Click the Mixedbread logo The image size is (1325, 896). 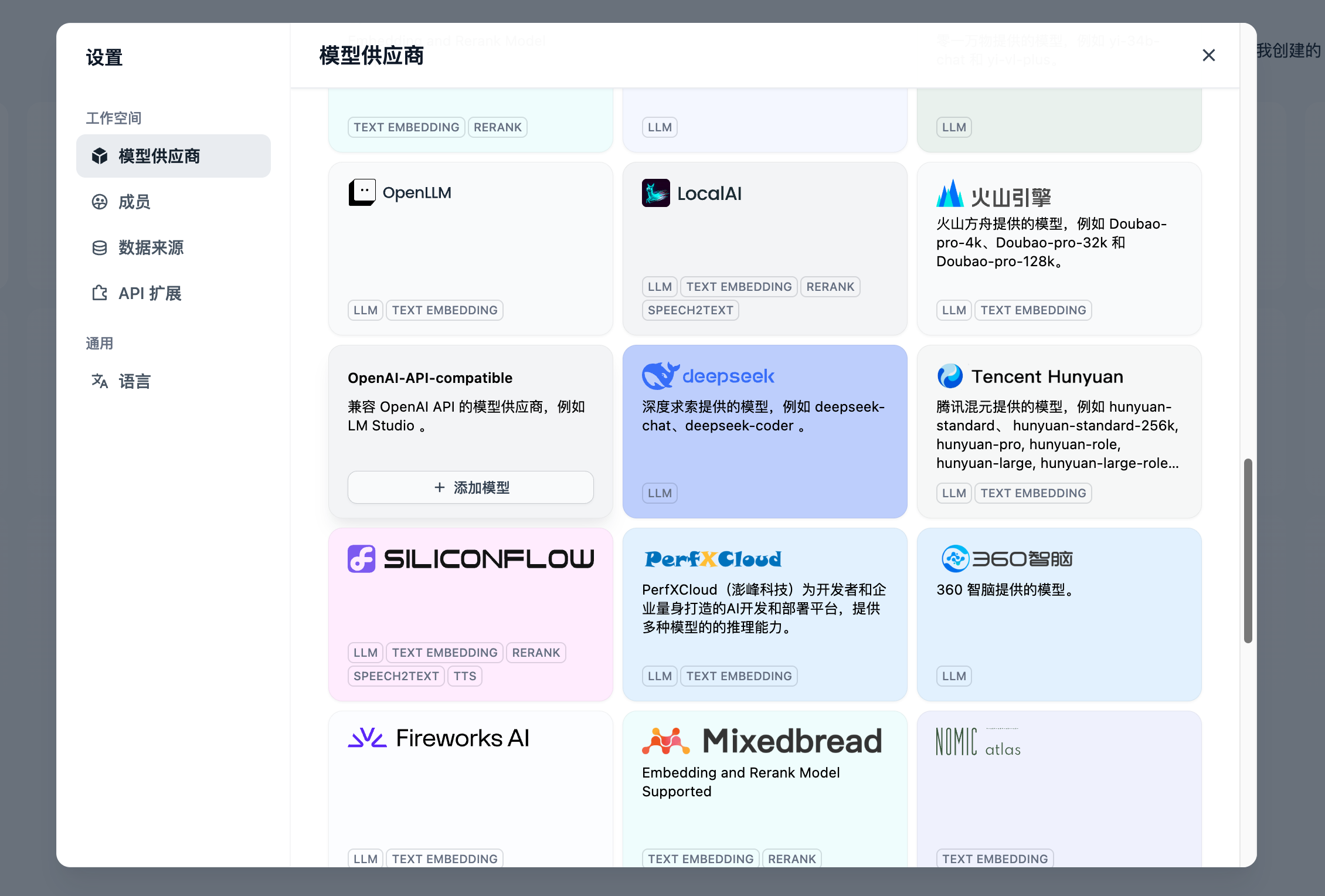click(762, 741)
